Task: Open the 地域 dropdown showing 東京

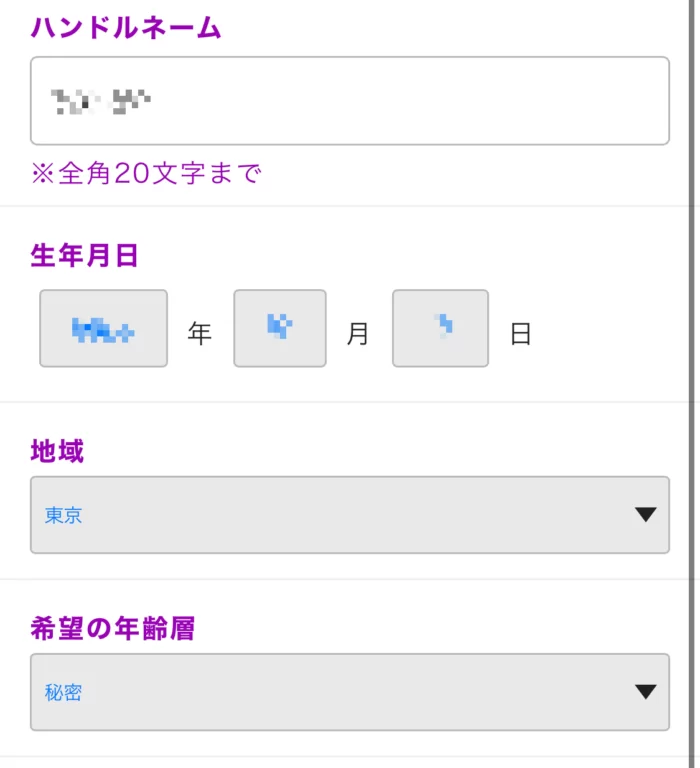Action: [x=350, y=515]
